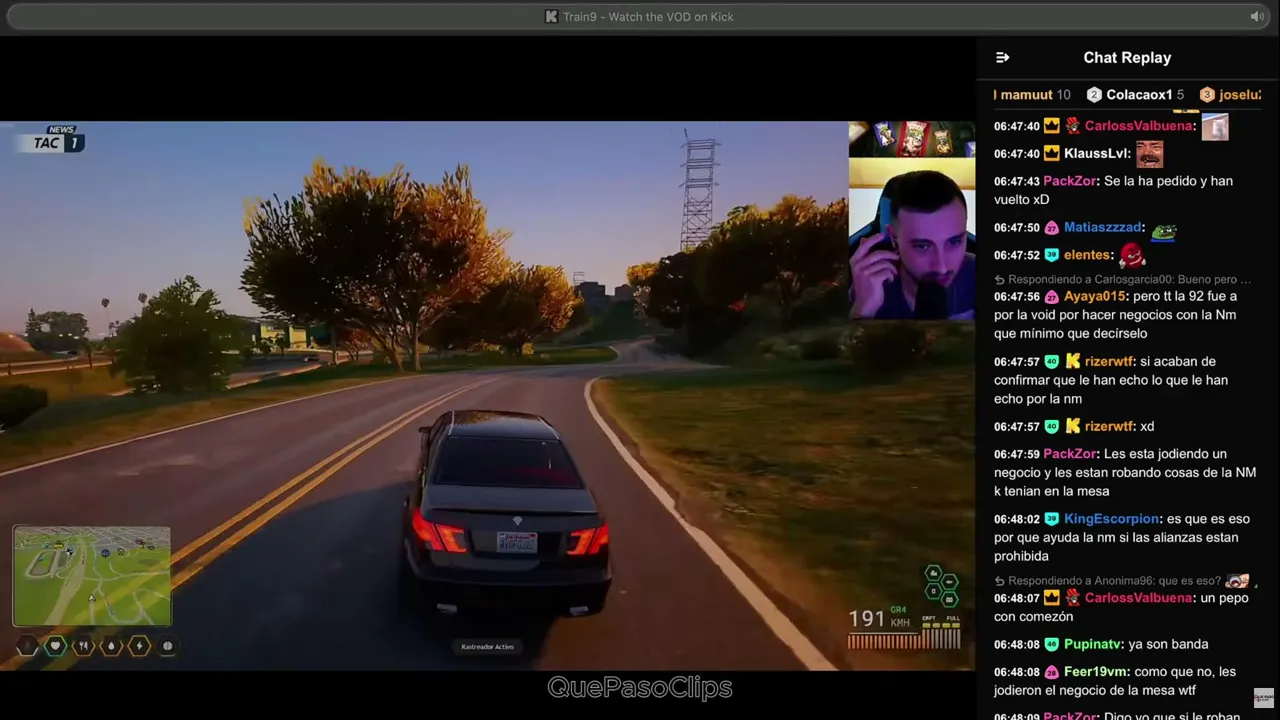Click the small channel icon at the chat's lower corner
This screenshot has height=720, width=1280.
(x=1264, y=697)
